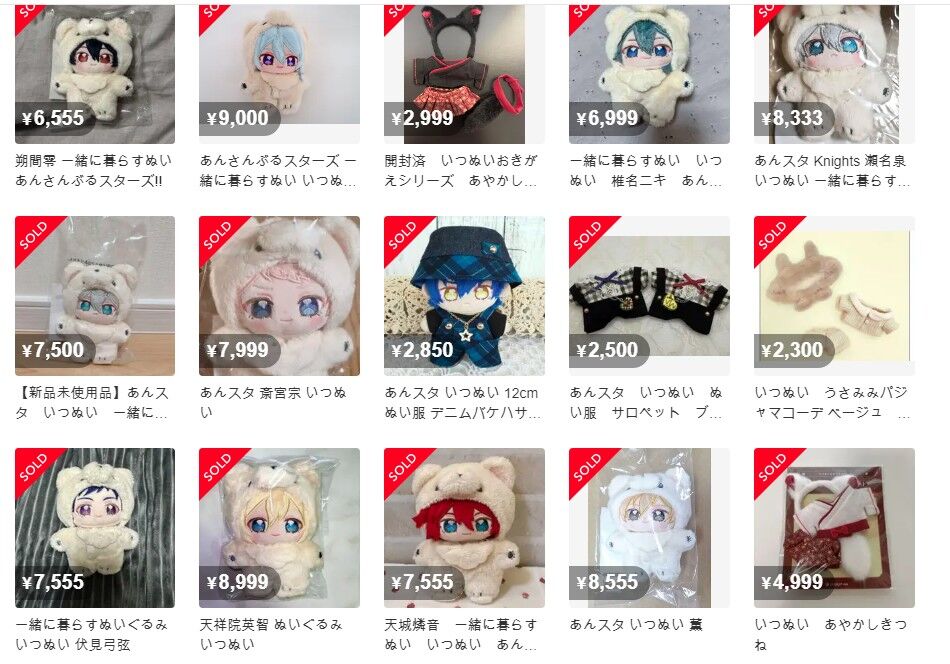
Task: Click title link あんスタ いつぬい 薫
Action: point(636,625)
